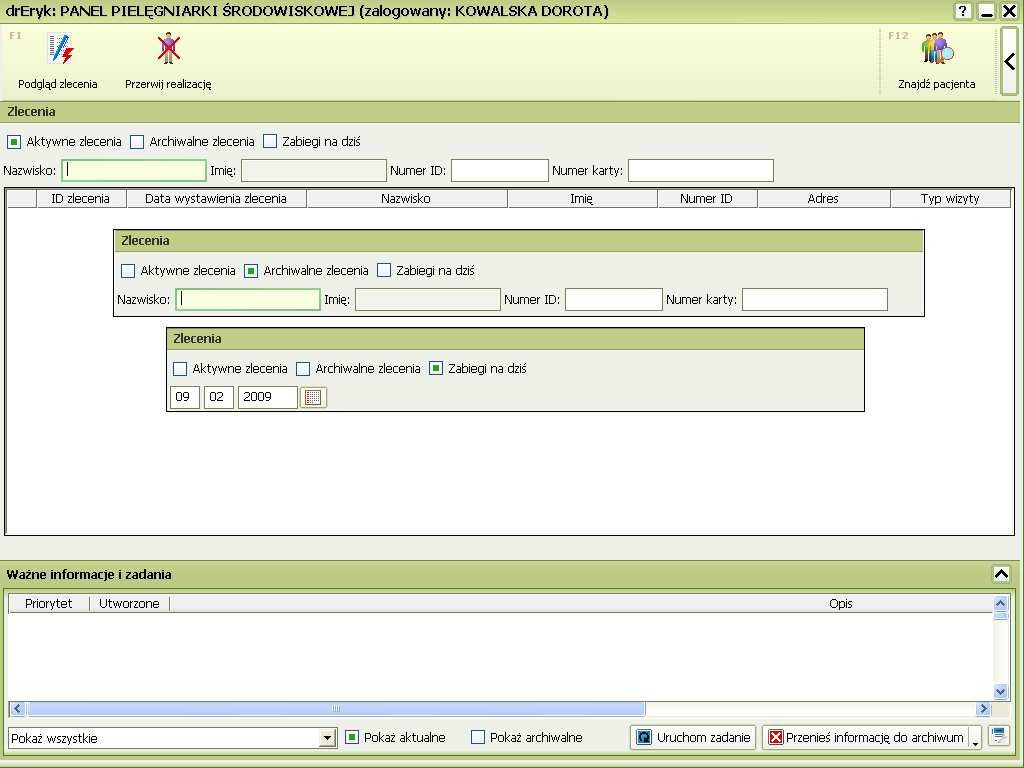Click Przenieś informację do archiwum button

point(866,737)
